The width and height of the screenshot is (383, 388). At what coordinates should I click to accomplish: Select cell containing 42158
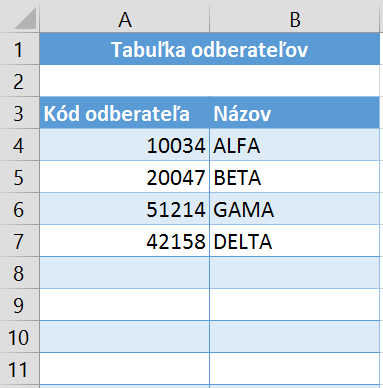coord(124,241)
